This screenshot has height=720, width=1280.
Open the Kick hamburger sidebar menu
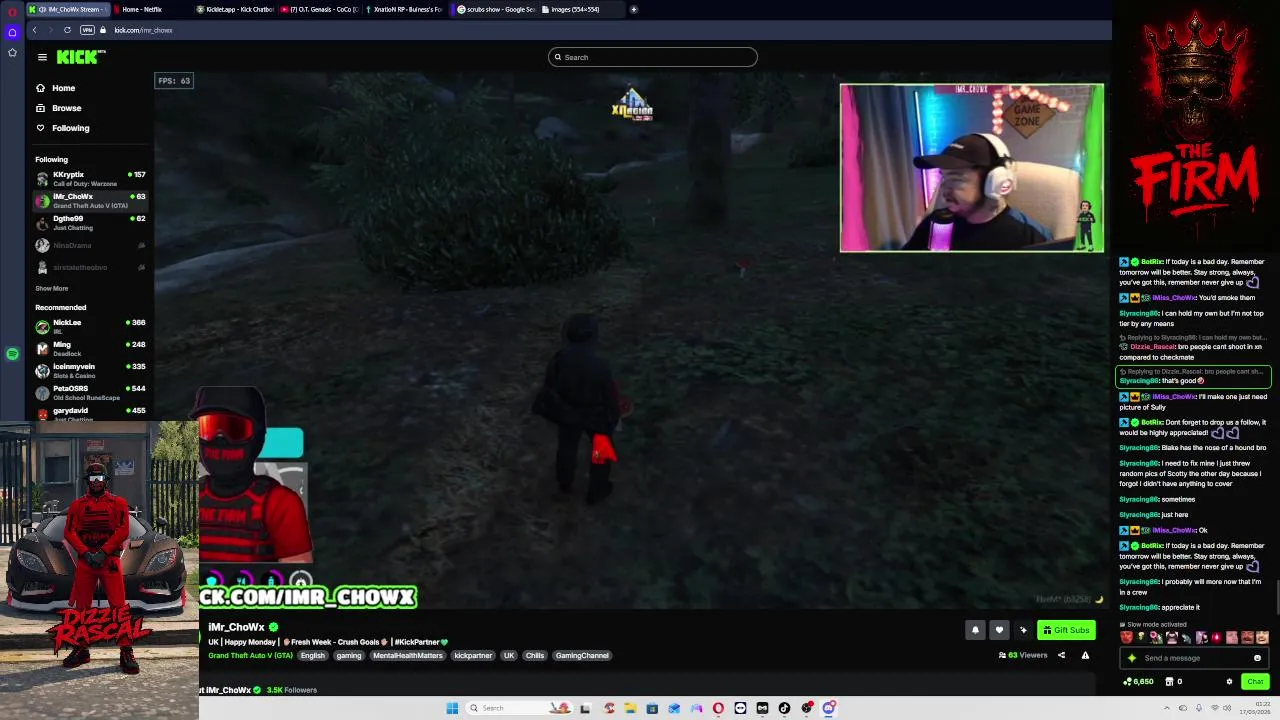click(x=42, y=57)
